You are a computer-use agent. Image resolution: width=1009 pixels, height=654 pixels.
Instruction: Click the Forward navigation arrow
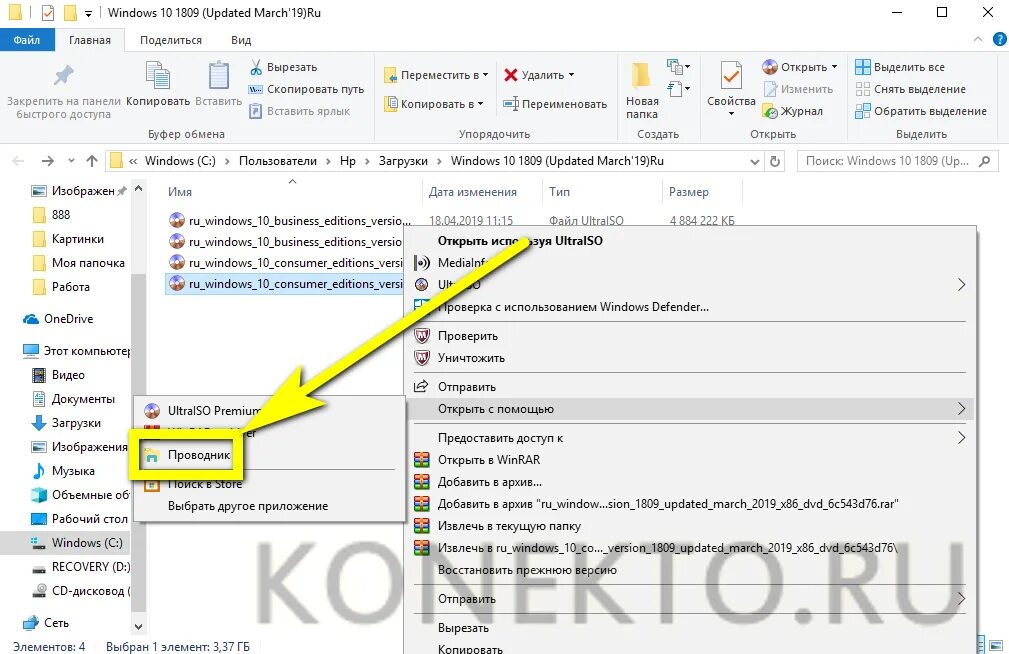coord(48,161)
